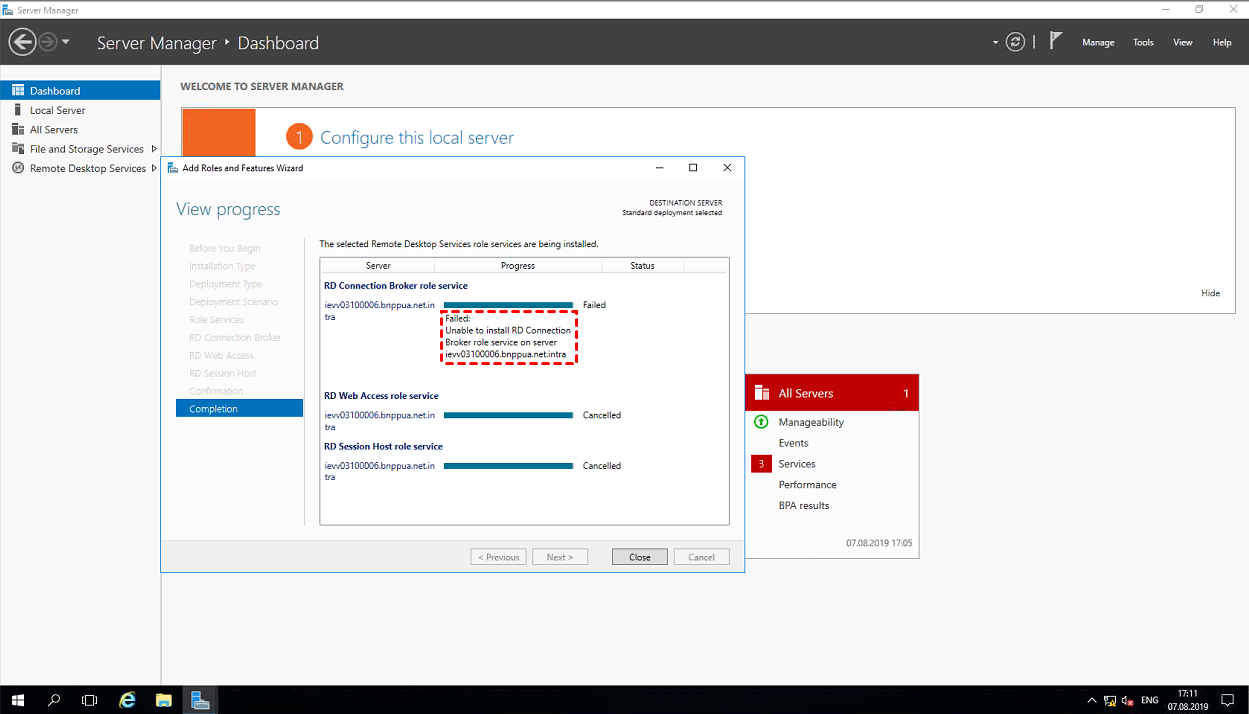Open the Tools menu

pyautogui.click(x=1143, y=42)
